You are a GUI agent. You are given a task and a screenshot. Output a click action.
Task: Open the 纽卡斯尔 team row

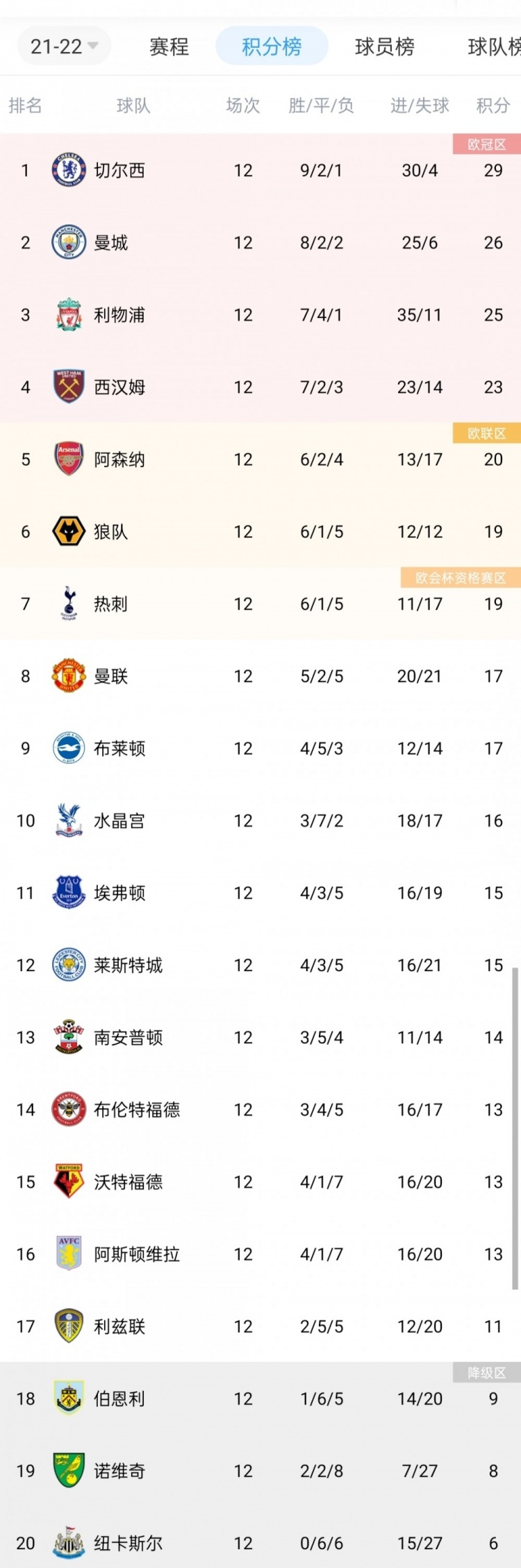[260, 1542]
